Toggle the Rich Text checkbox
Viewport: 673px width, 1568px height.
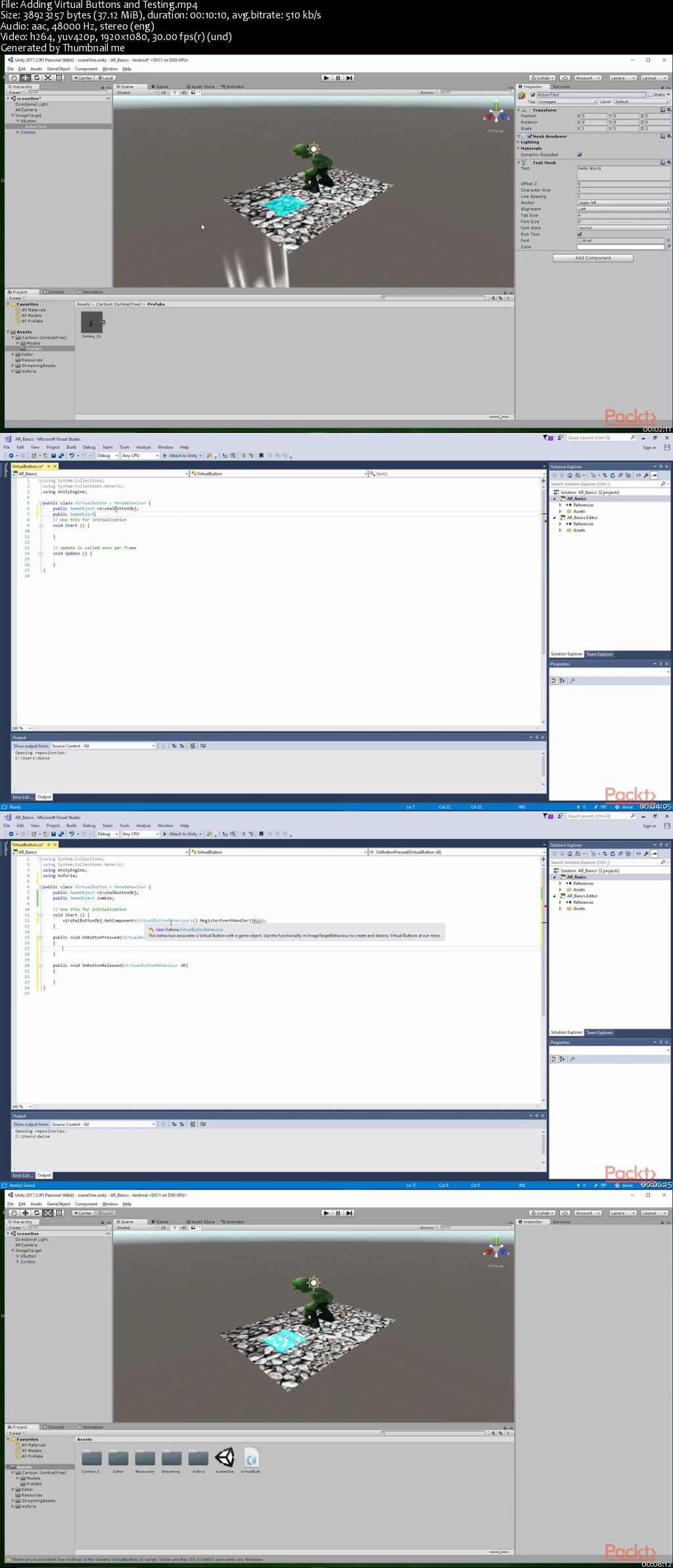click(x=580, y=234)
